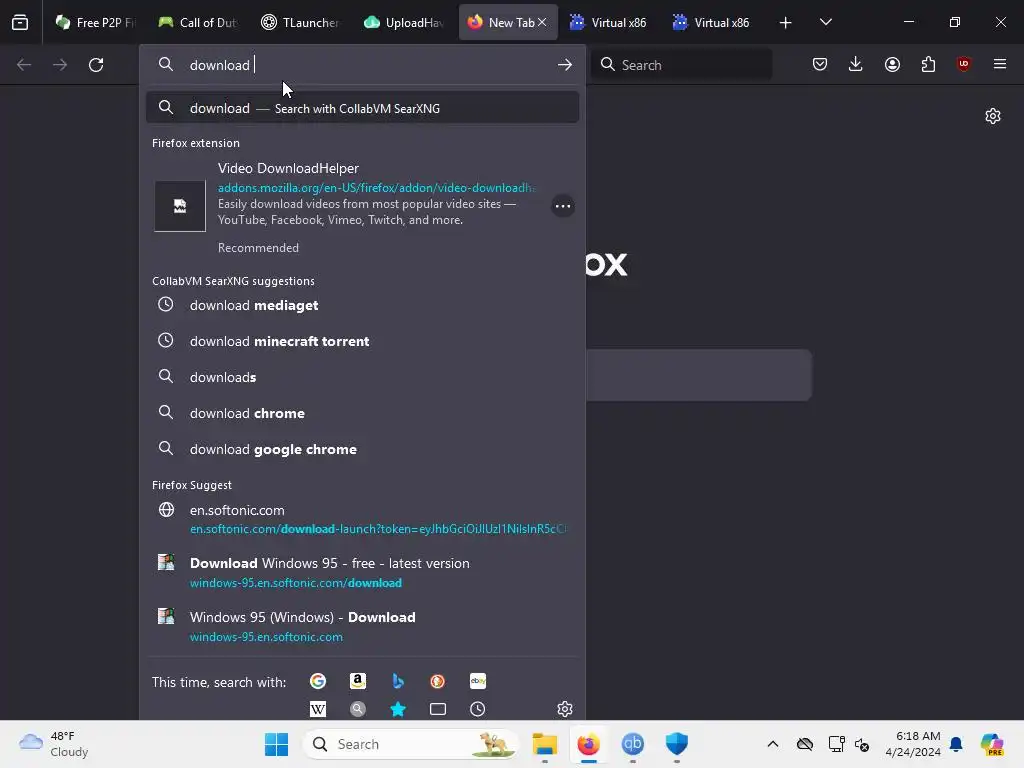
Task: Open Firefox account menu
Action: click(x=892, y=64)
